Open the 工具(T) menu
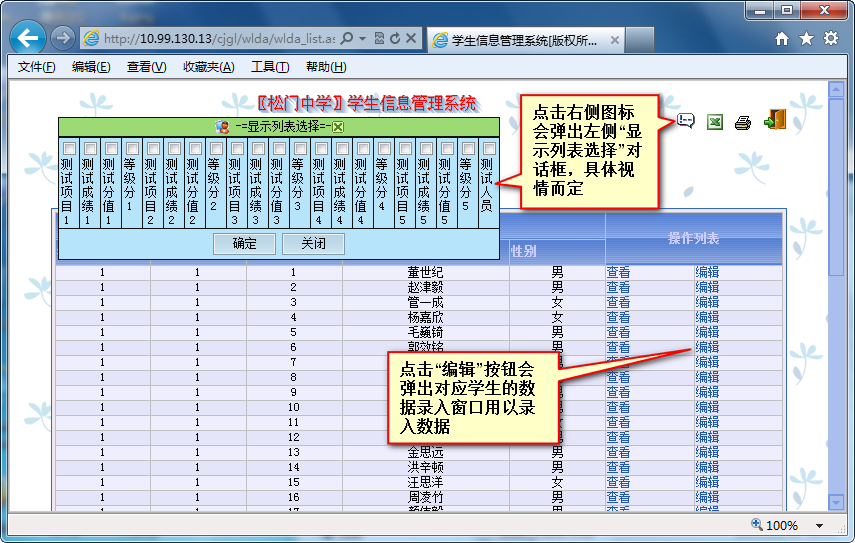 [269, 67]
